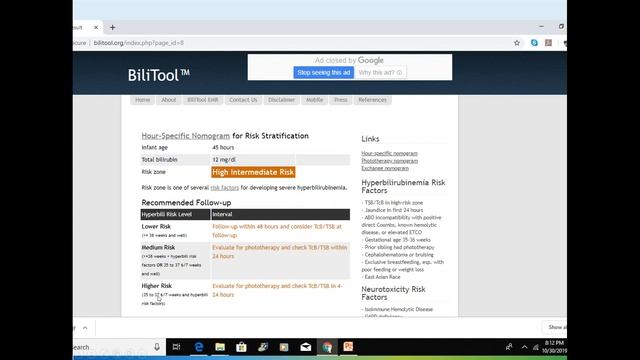Click the extension icon beside the Skype icon
The height and width of the screenshot is (360, 640).
(x=548, y=43)
